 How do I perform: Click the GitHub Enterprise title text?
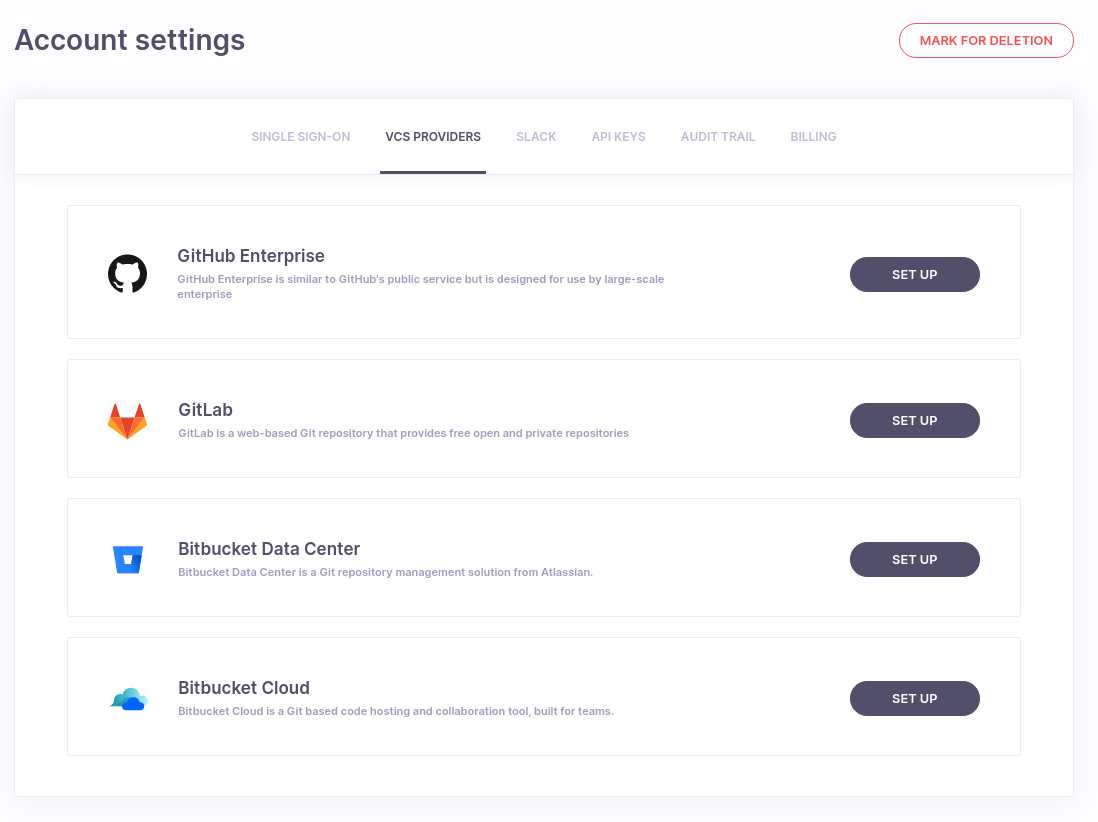pyautogui.click(x=250, y=256)
